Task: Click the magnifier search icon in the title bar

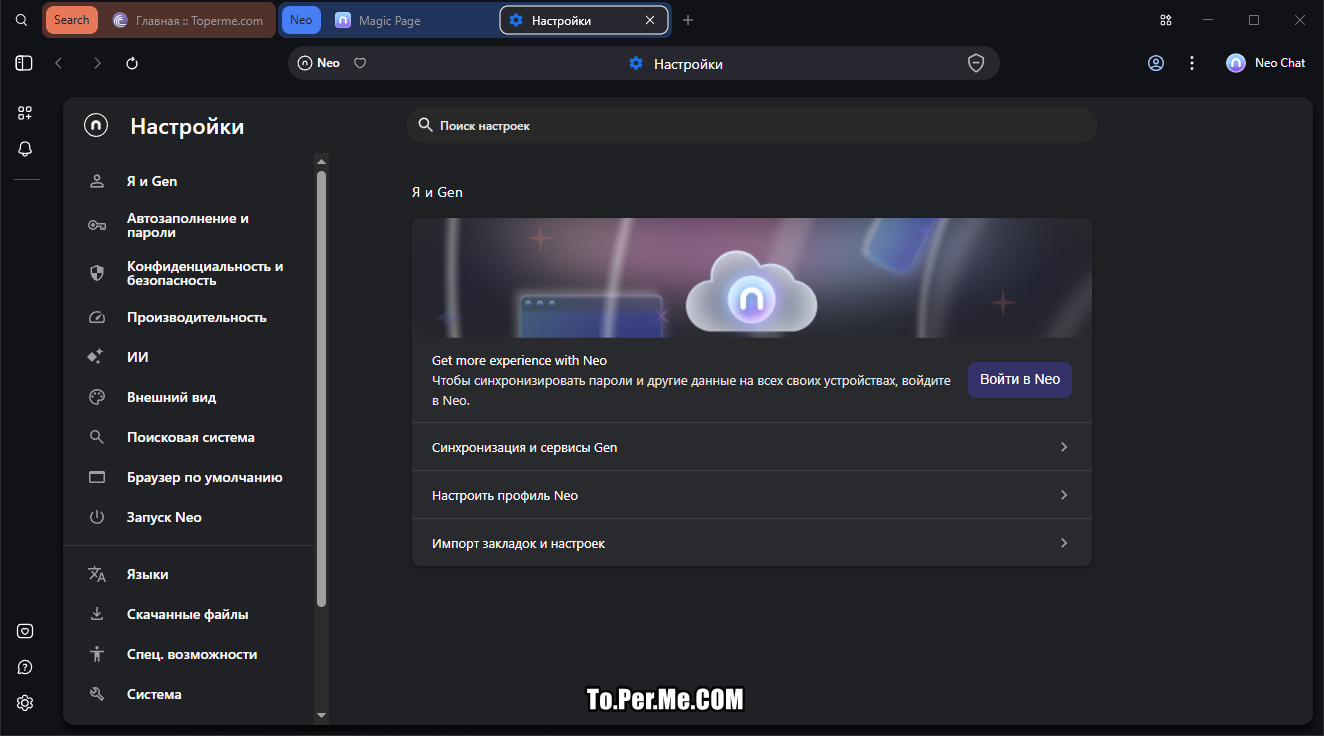Action: click(21, 20)
